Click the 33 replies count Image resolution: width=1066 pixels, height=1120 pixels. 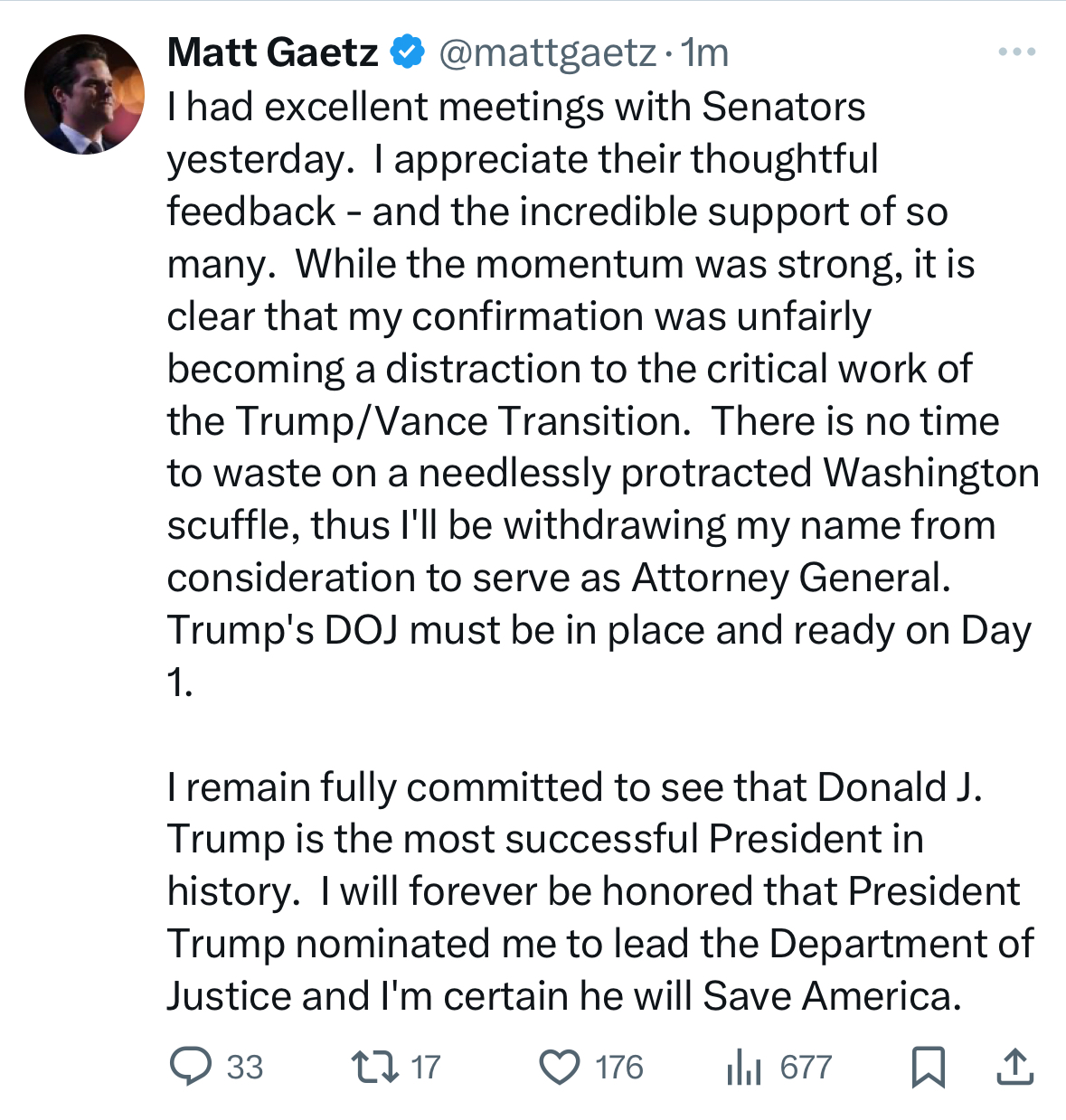point(245,1068)
